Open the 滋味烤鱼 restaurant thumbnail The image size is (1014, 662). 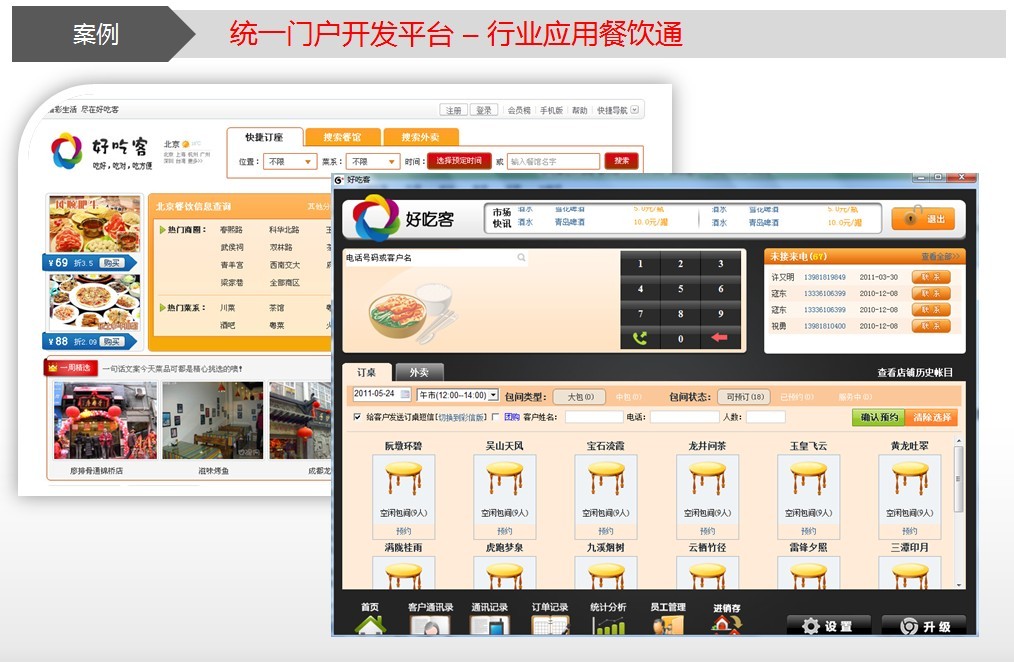point(213,421)
